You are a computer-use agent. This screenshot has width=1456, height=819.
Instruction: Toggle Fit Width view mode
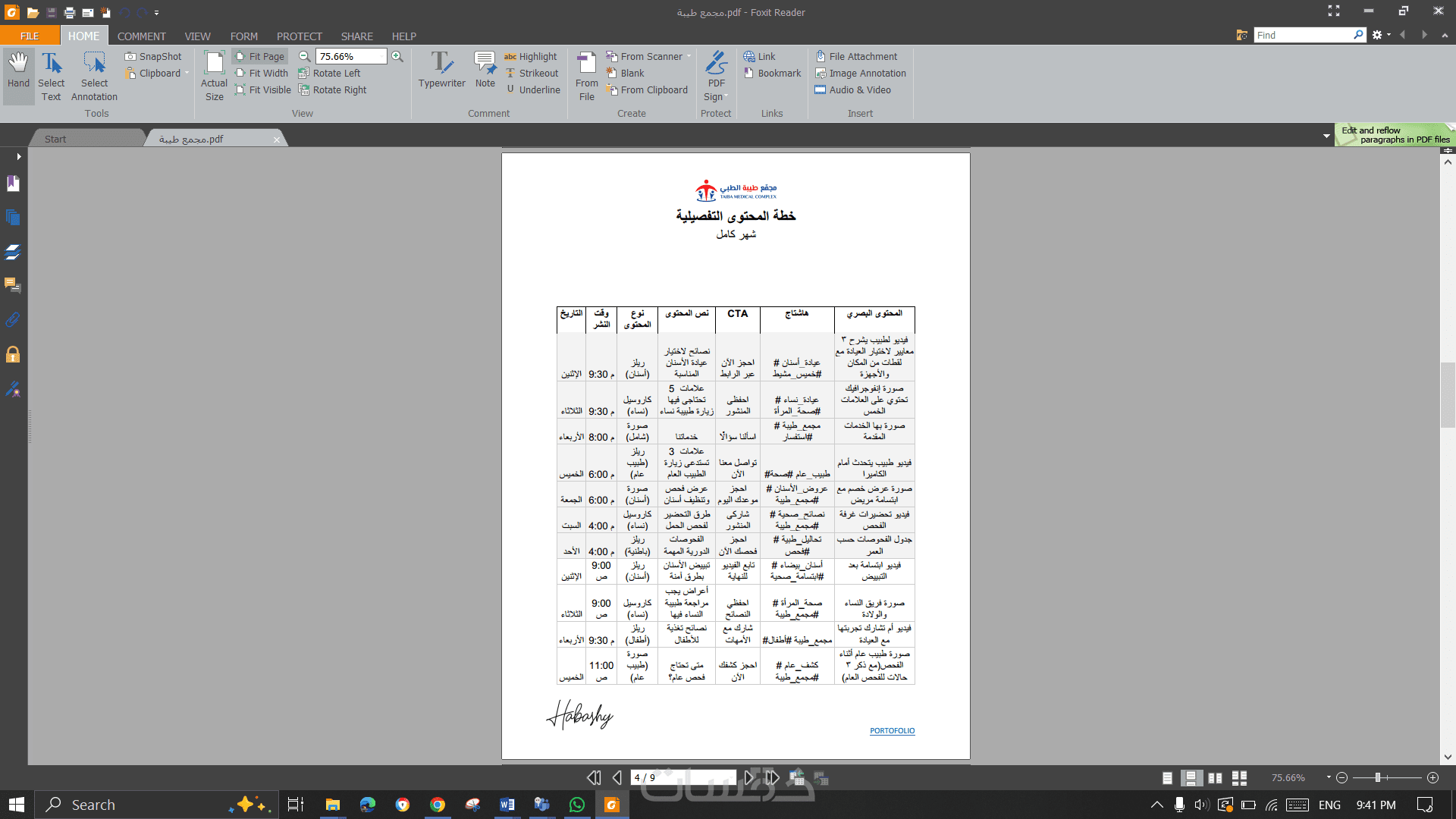point(262,74)
